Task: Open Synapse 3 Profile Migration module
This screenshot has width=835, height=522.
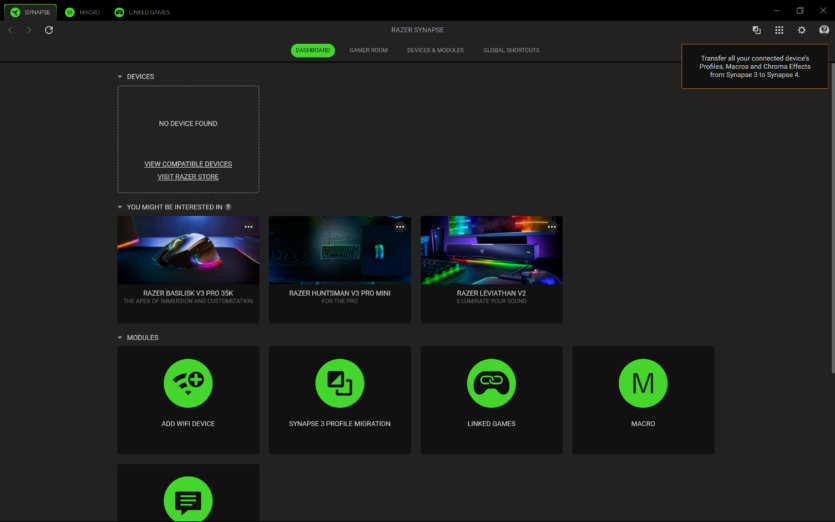Action: point(339,383)
